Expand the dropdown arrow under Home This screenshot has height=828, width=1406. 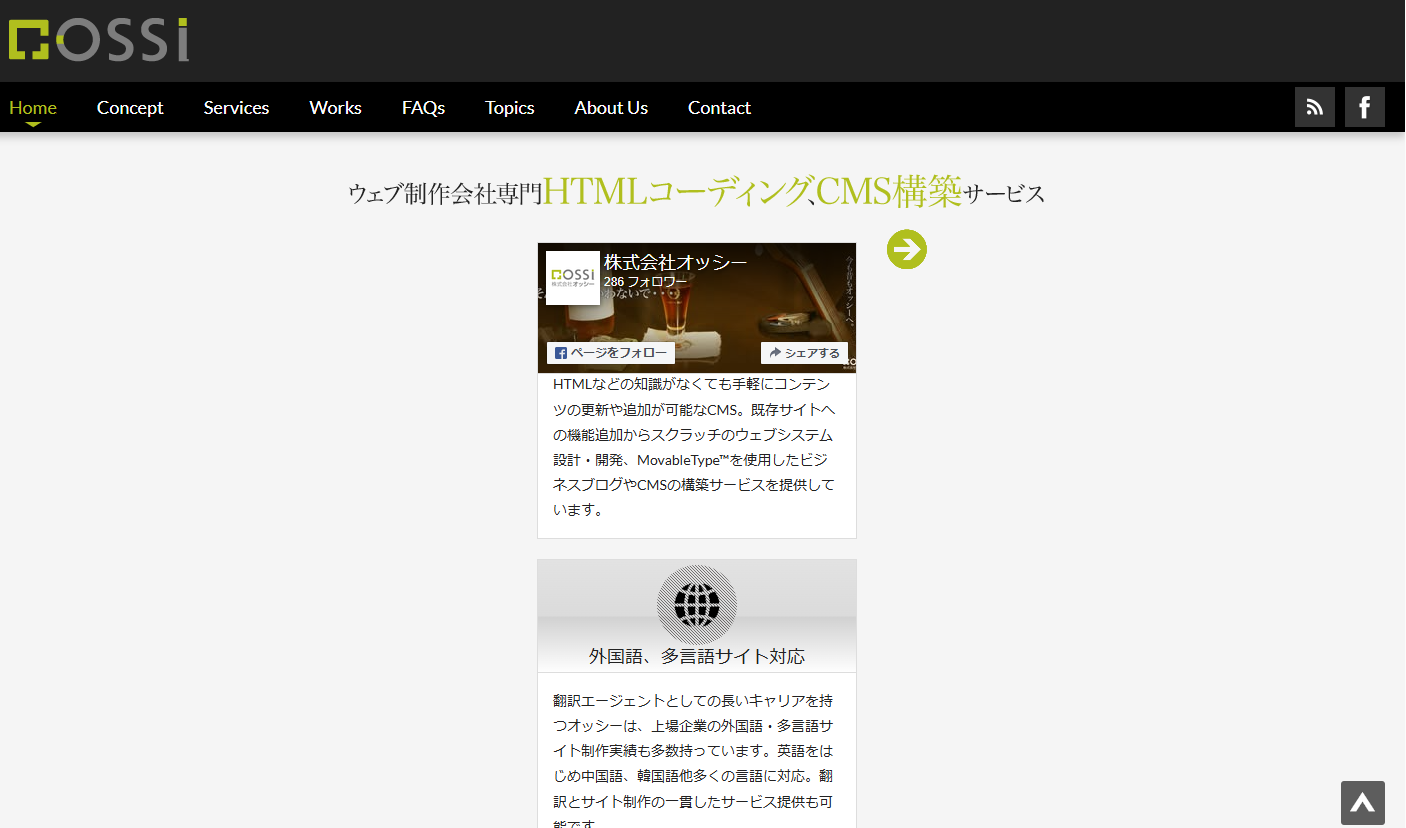pyautogui.click(x=33, y=125)
